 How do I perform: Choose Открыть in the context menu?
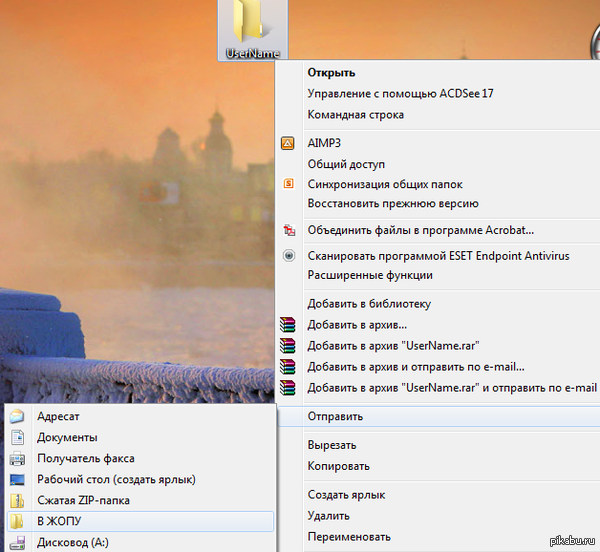tap(331, 73)
